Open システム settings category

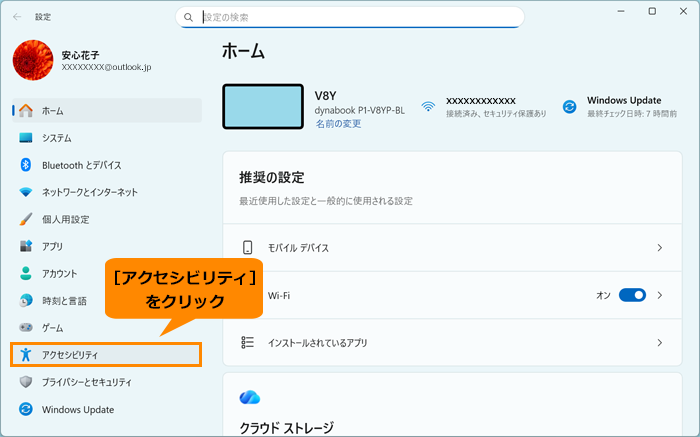coord(107,138)
